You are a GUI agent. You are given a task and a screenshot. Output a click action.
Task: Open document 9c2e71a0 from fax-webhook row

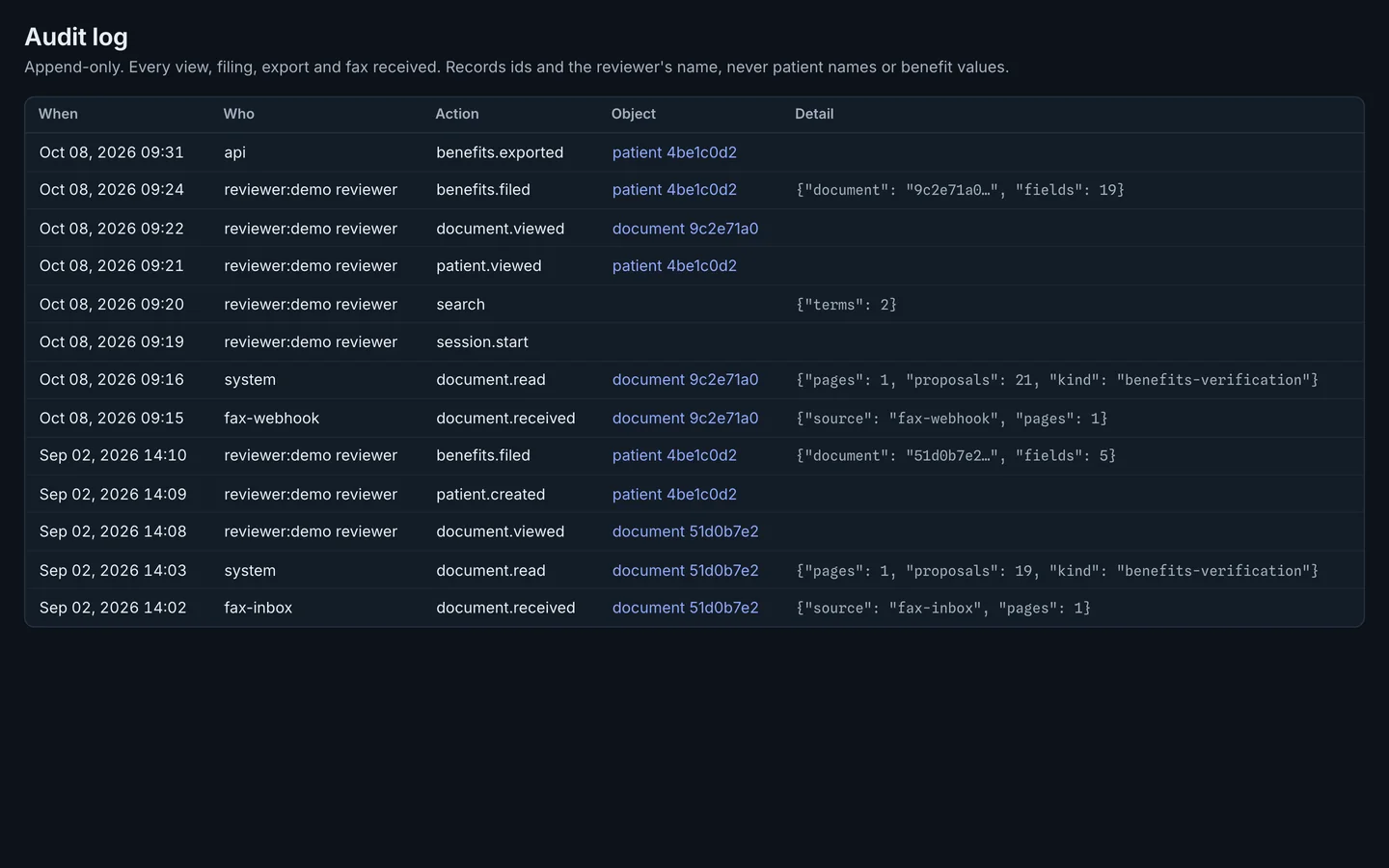[685, 419]
